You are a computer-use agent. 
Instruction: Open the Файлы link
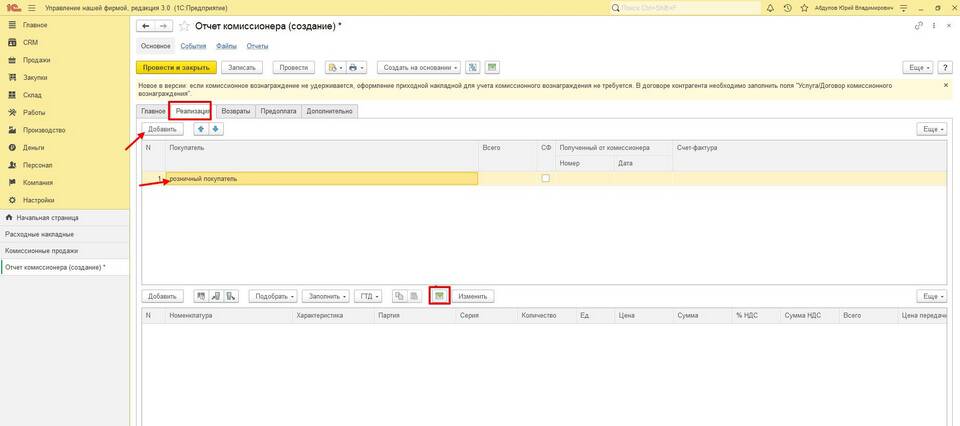click(226, 46)
